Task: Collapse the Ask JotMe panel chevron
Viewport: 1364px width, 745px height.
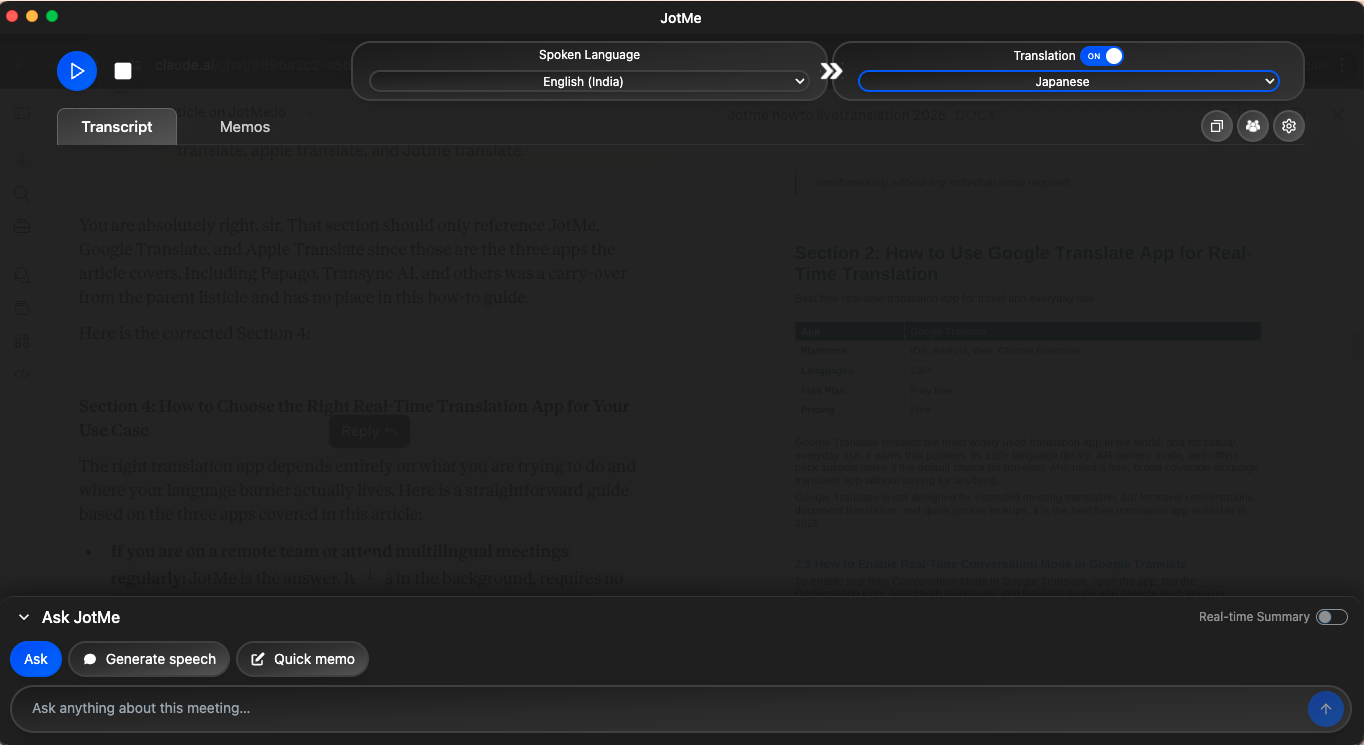Action: point(24,618)
